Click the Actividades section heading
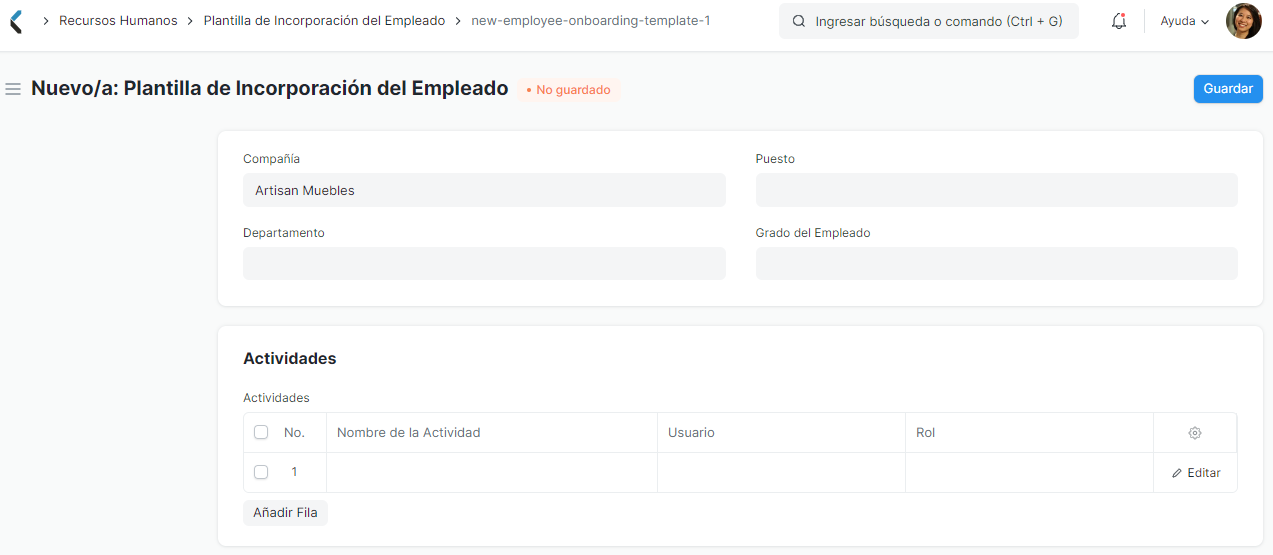This screenshot has width=1273, height=555. 290,358
